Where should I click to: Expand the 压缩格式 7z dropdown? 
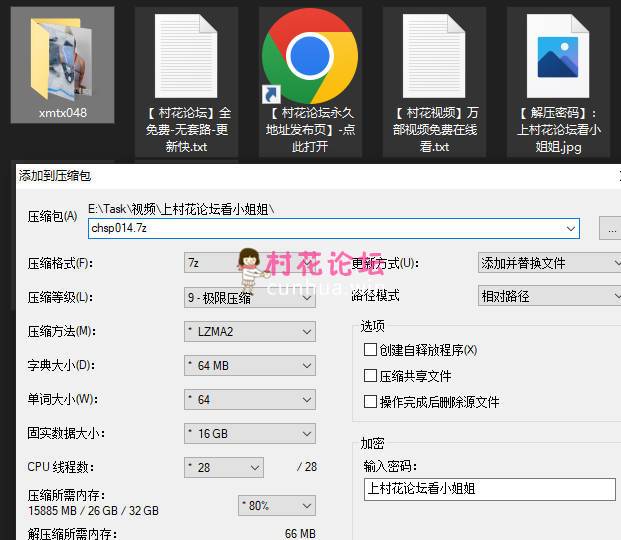point(250,263)
